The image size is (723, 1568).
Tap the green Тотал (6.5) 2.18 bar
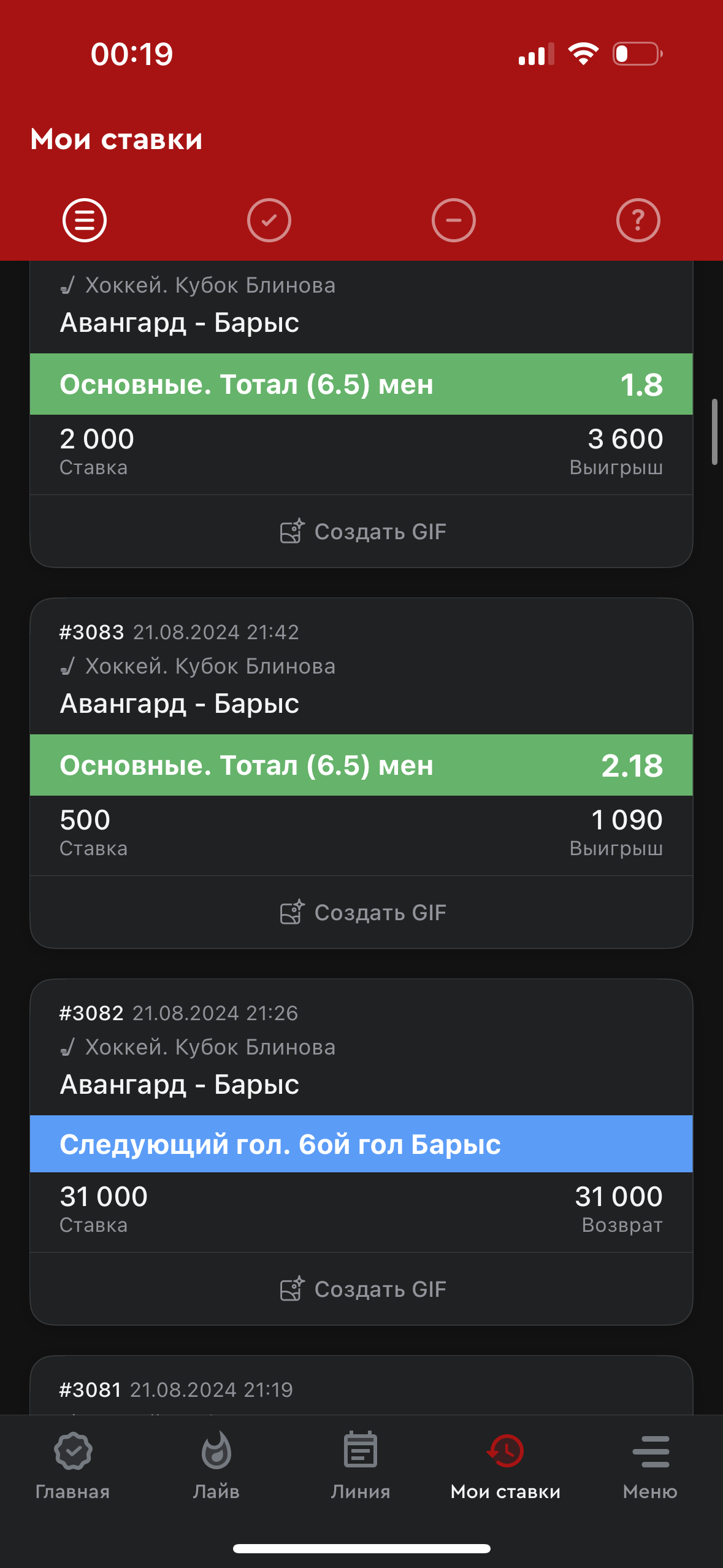point(362,766)
